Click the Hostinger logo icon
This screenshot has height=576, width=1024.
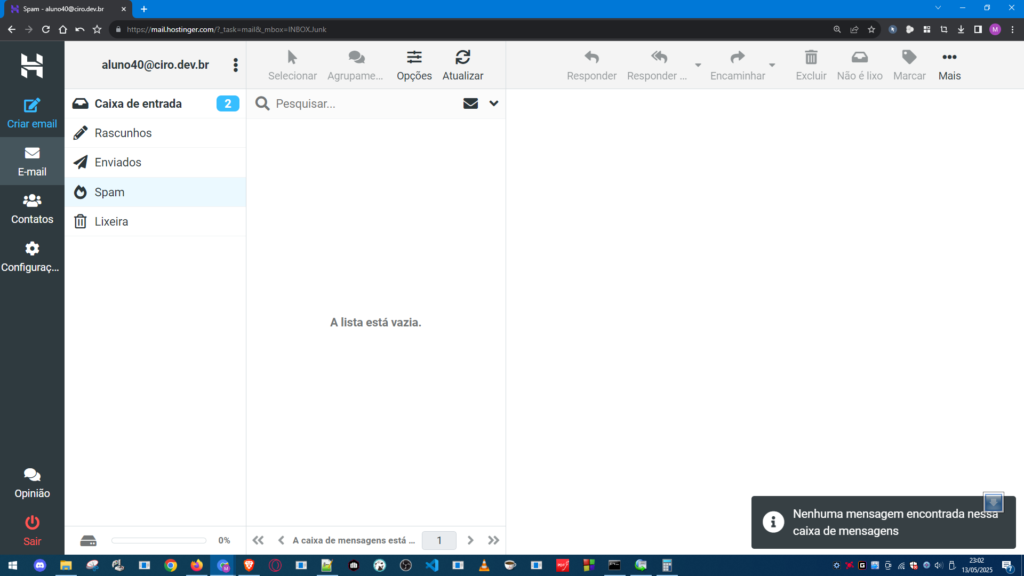[x=32, y=66]
